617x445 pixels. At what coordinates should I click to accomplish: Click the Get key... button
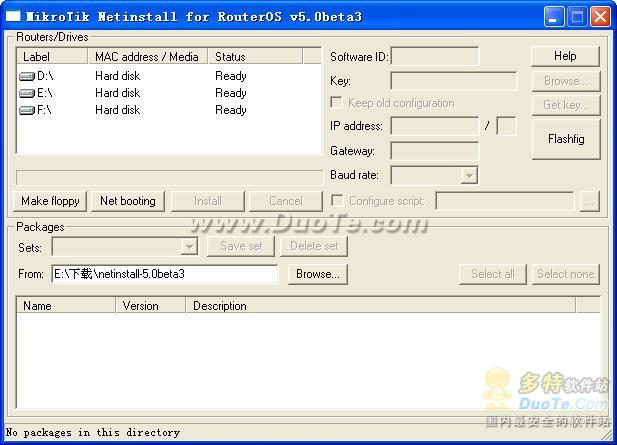(565, 105)
